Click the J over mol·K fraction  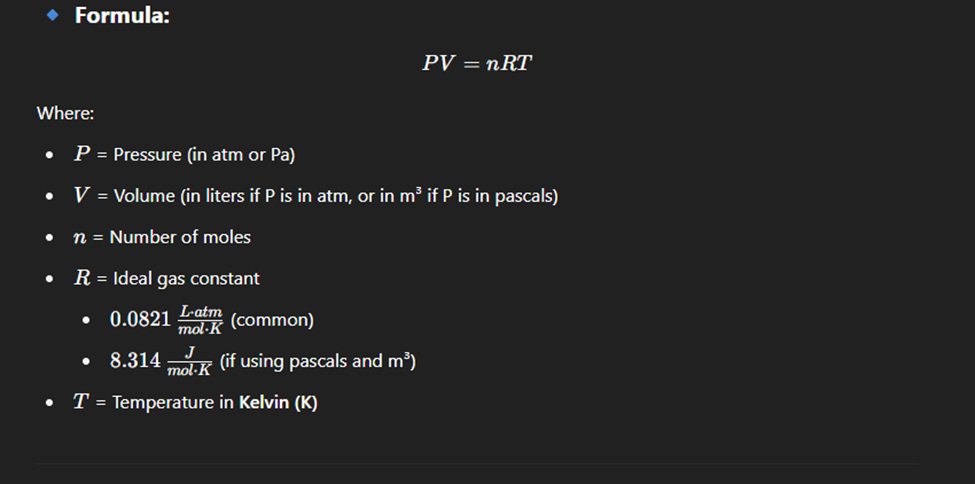(x=190, y=361)
